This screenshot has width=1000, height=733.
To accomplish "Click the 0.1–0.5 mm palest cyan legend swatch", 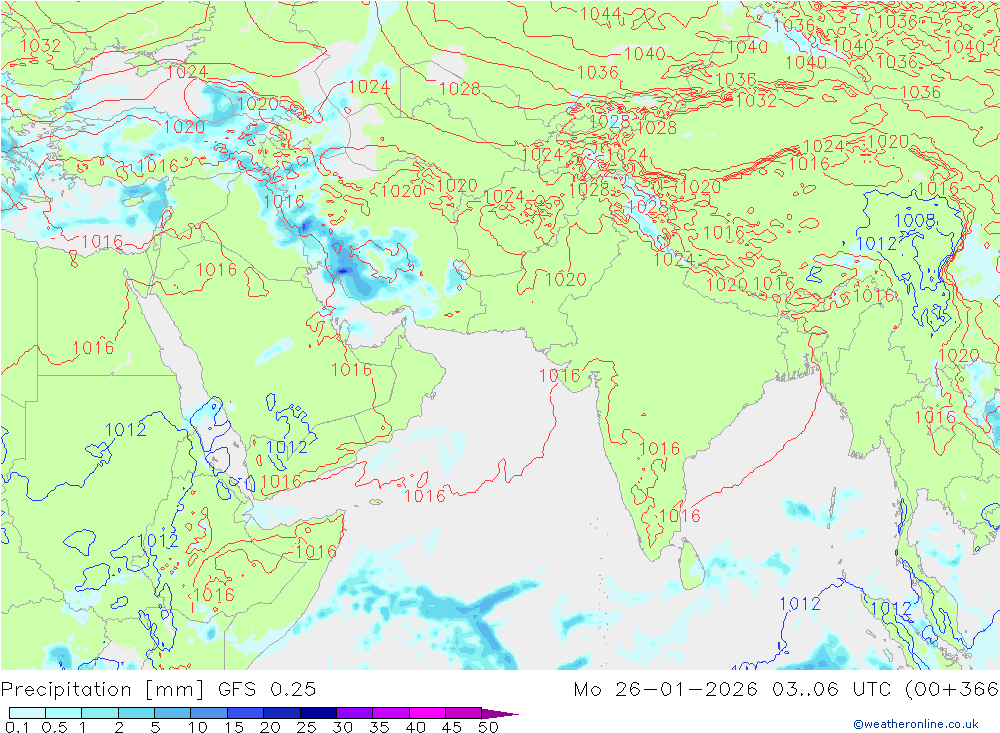I will (27, 713).
